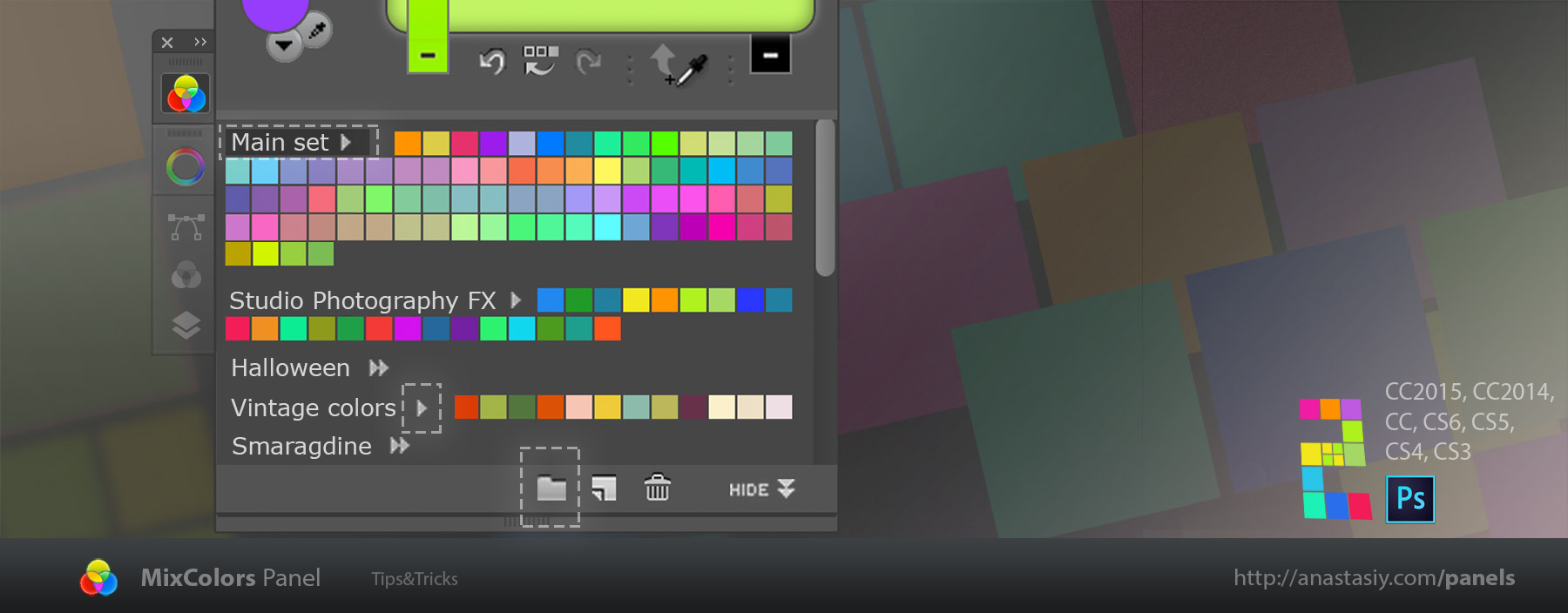
Task: Pick dark maroon swatch in Vintage colors
Action: (693, 407)
